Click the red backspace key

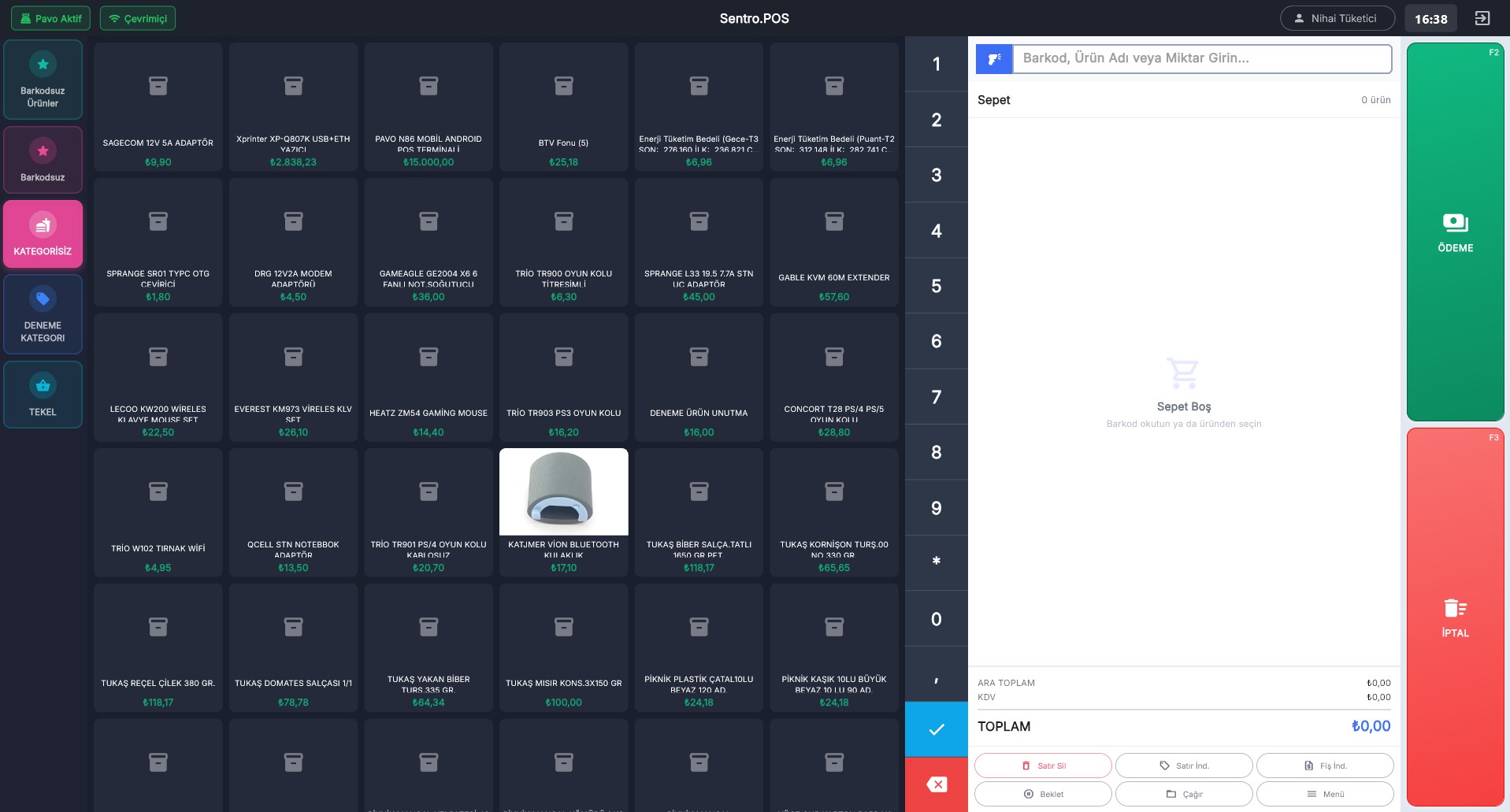936,784
